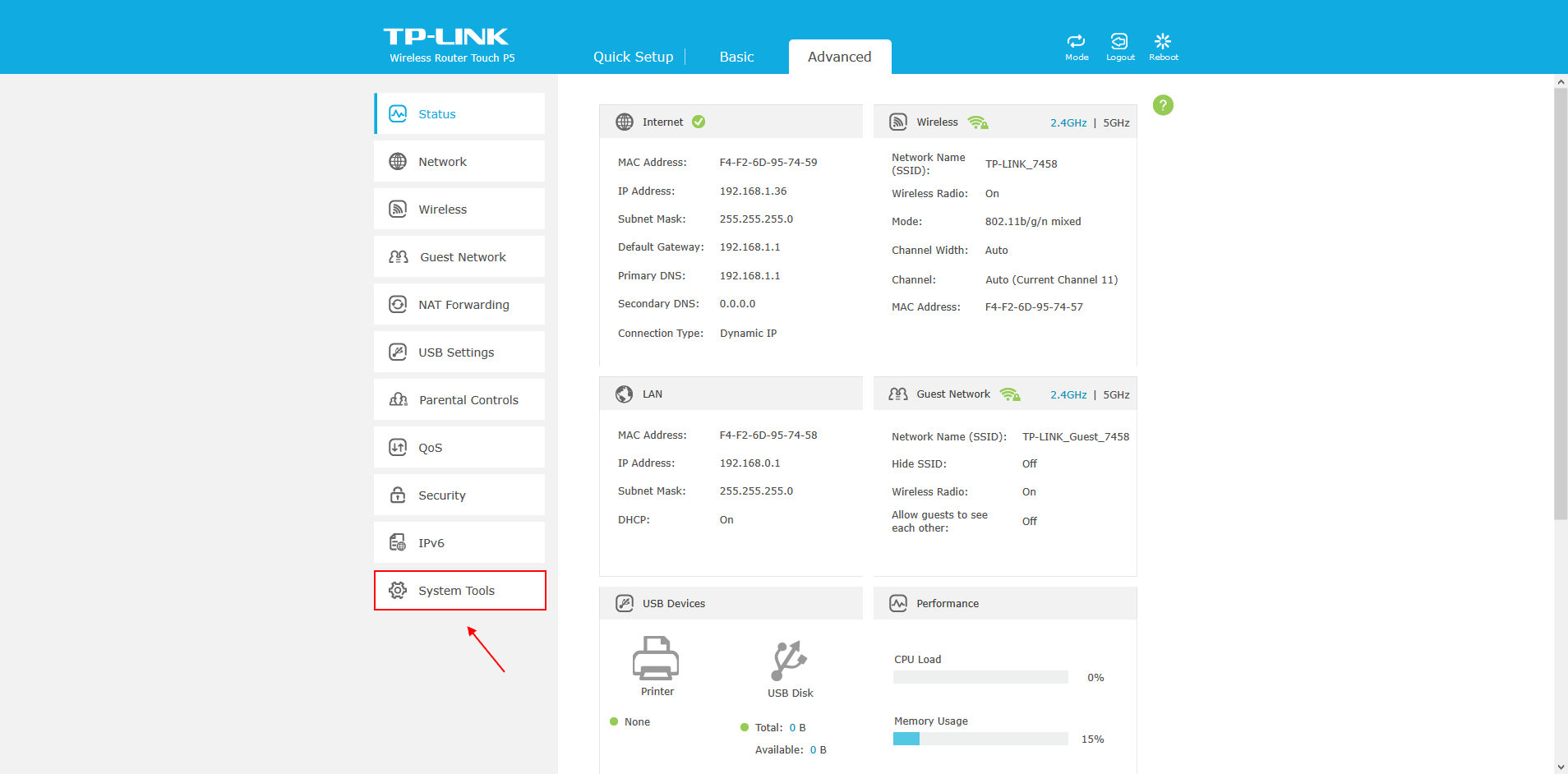Open the Security menu item
The width and height of the screenshot is (1568, 774).
[459, 495]
